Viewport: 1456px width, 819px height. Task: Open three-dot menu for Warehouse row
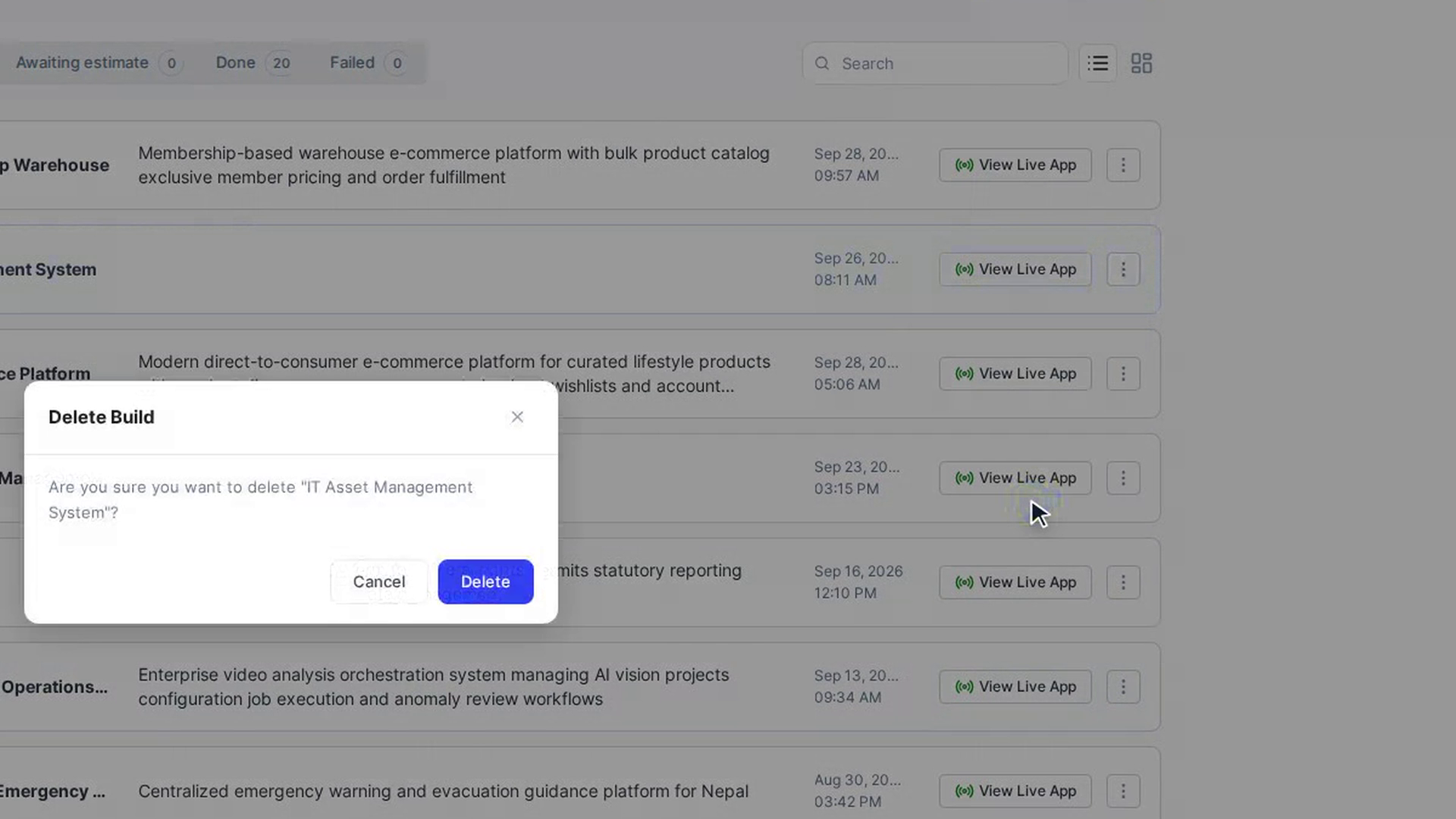1123,165
